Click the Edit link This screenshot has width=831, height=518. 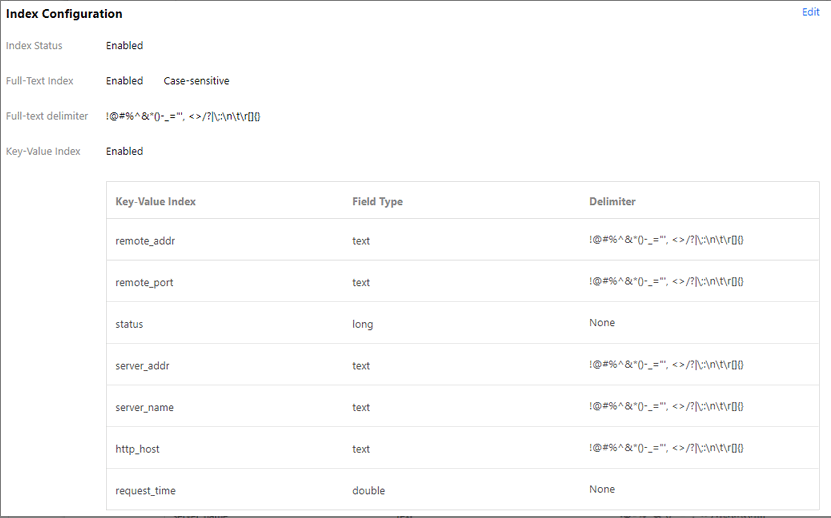tap(810, 12)
